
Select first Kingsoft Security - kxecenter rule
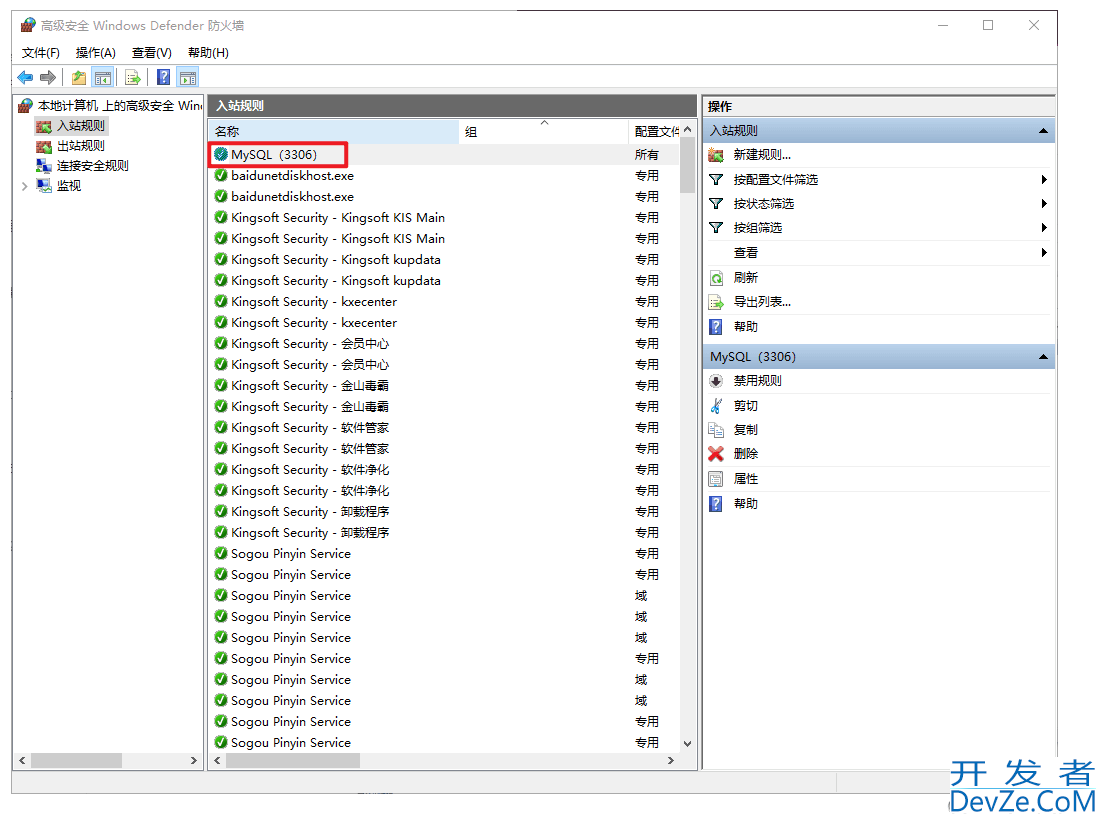[x=444, y=302]
